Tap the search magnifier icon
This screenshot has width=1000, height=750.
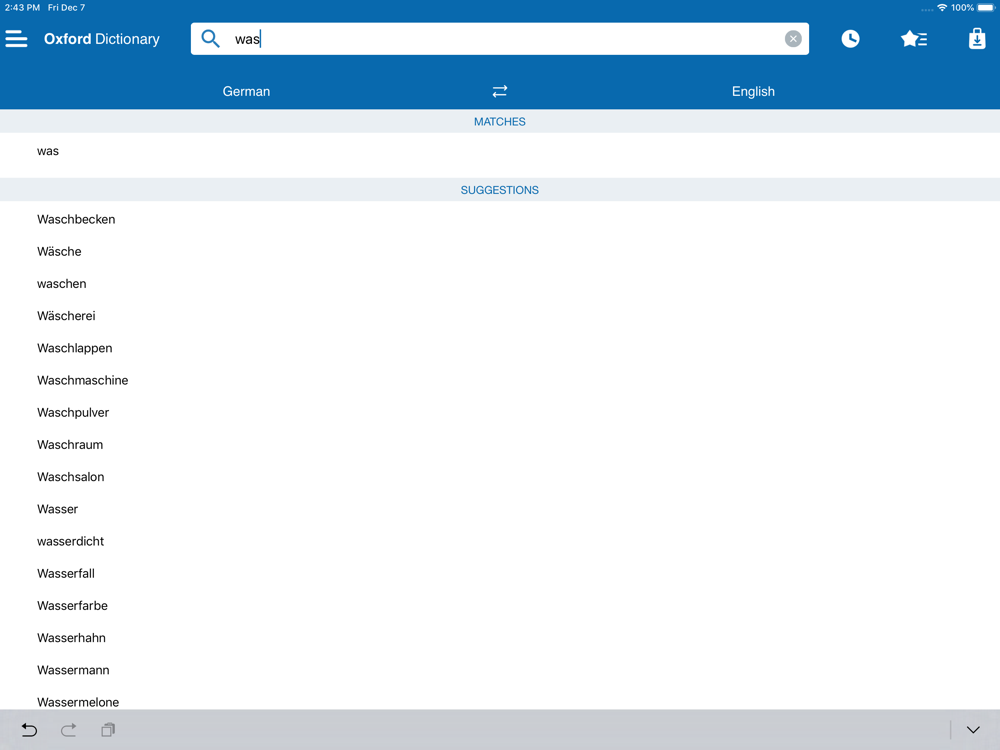210,39
